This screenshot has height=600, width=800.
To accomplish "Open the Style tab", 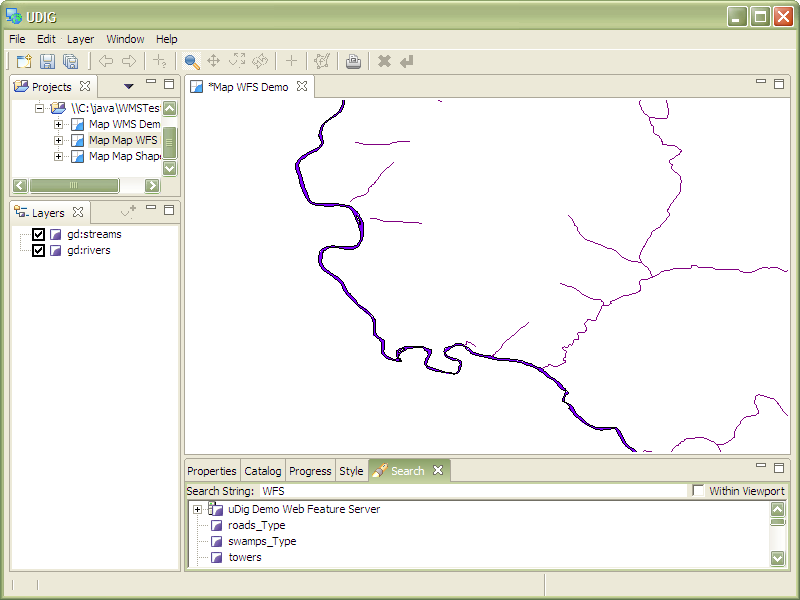I will click(351, 471).
